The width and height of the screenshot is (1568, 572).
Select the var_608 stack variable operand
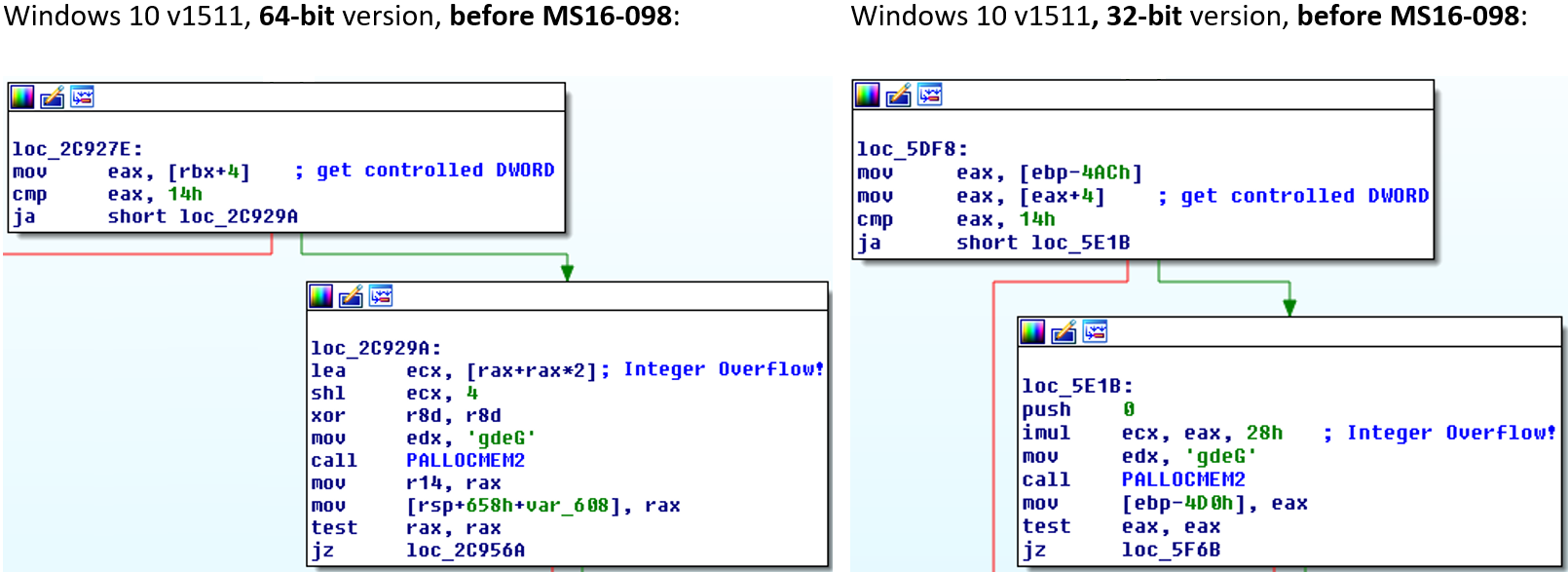click(577, 506)
